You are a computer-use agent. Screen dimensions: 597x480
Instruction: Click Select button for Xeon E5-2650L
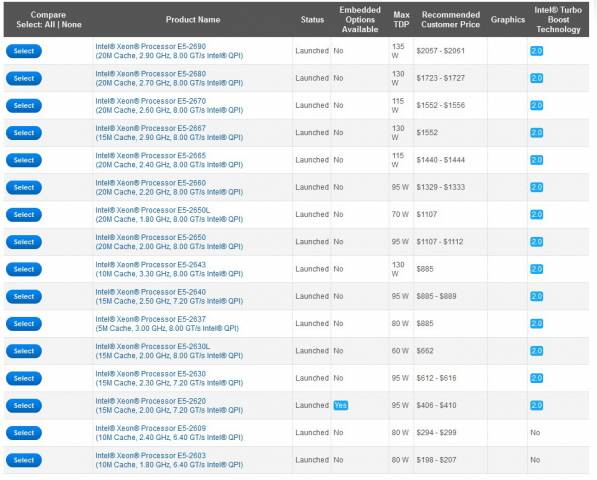click(x=24, y=215)
